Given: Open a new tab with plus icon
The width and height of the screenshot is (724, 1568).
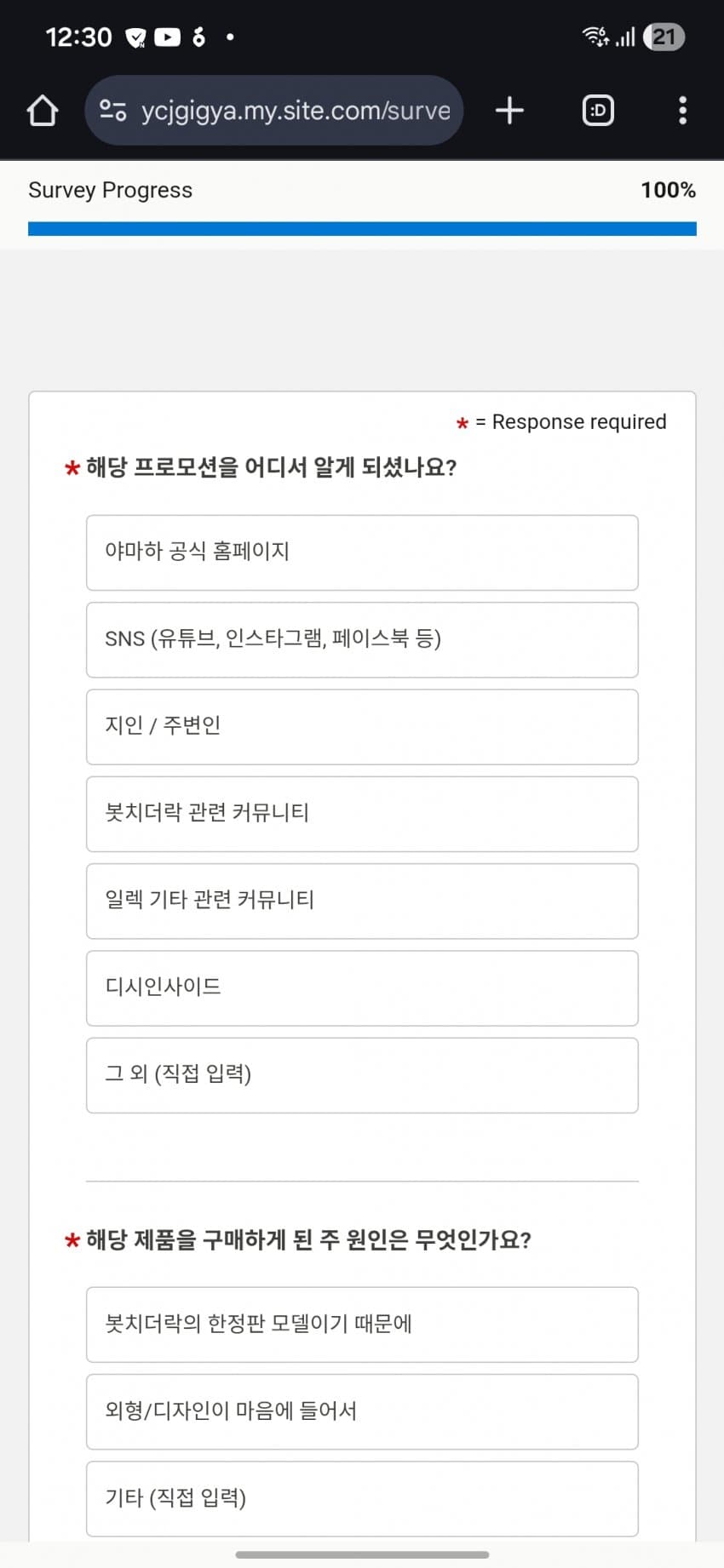Looking at the screenshot, I should [x=509, y=111].
